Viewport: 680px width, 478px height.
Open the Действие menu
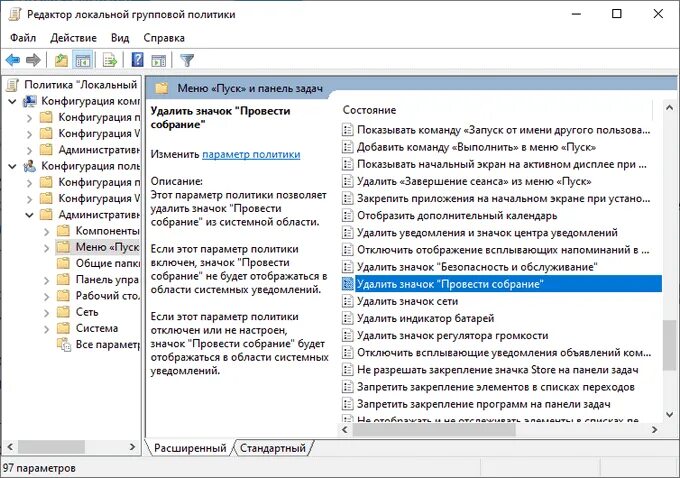(73, 38)
